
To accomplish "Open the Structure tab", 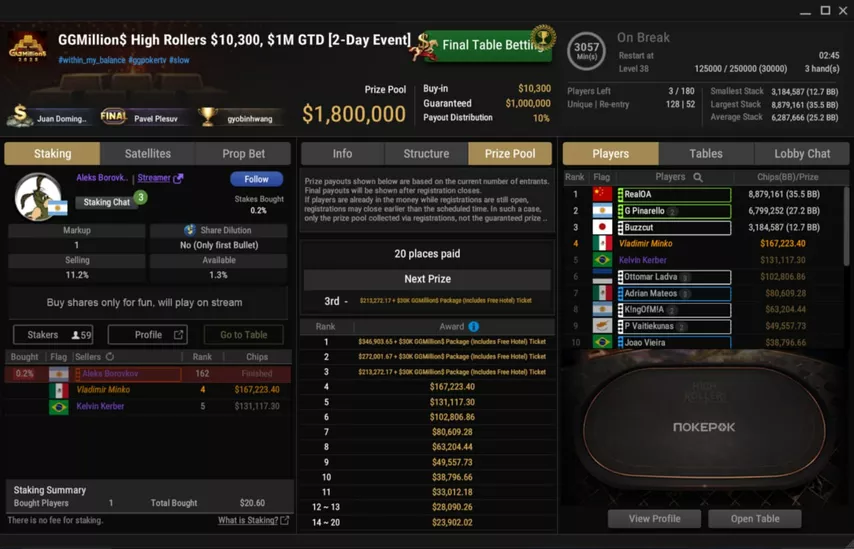I will pos(426,154).
